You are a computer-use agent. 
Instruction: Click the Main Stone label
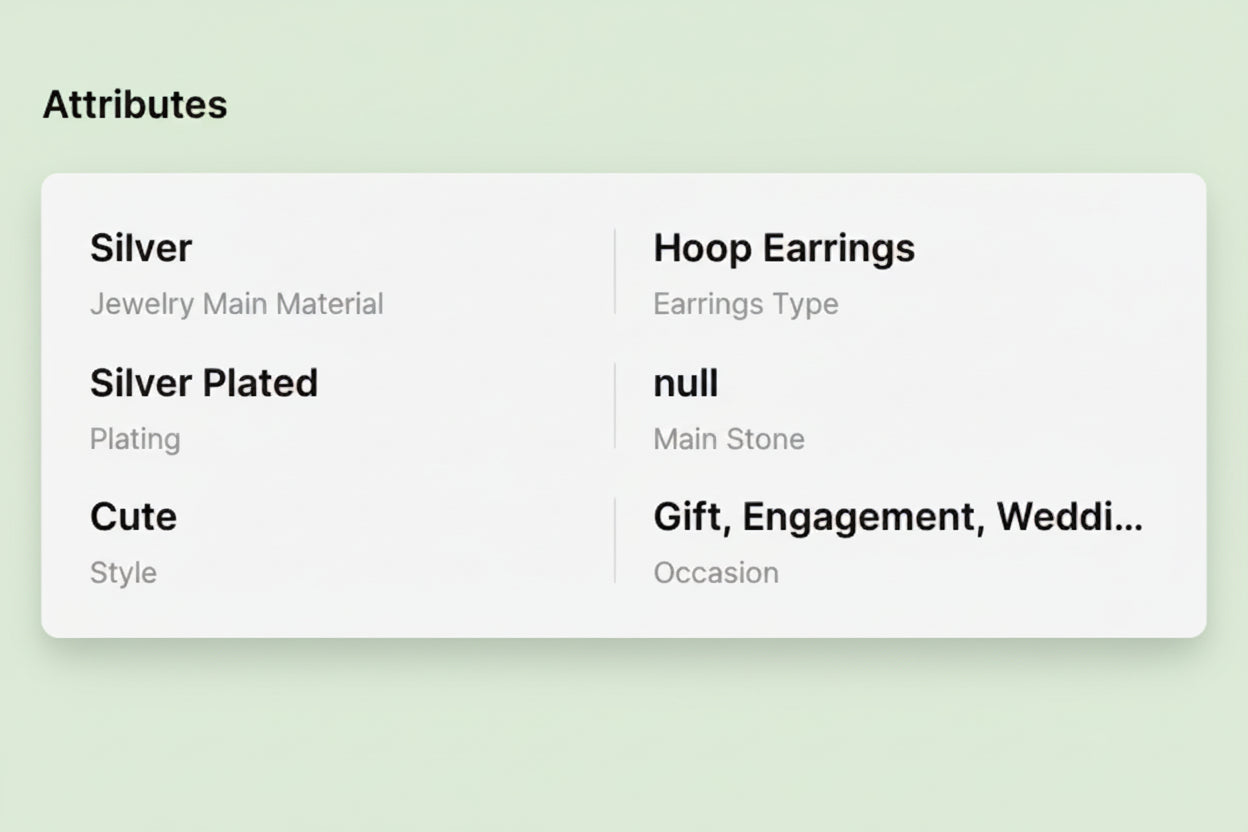pyautogui.click(x=728, y=439)
